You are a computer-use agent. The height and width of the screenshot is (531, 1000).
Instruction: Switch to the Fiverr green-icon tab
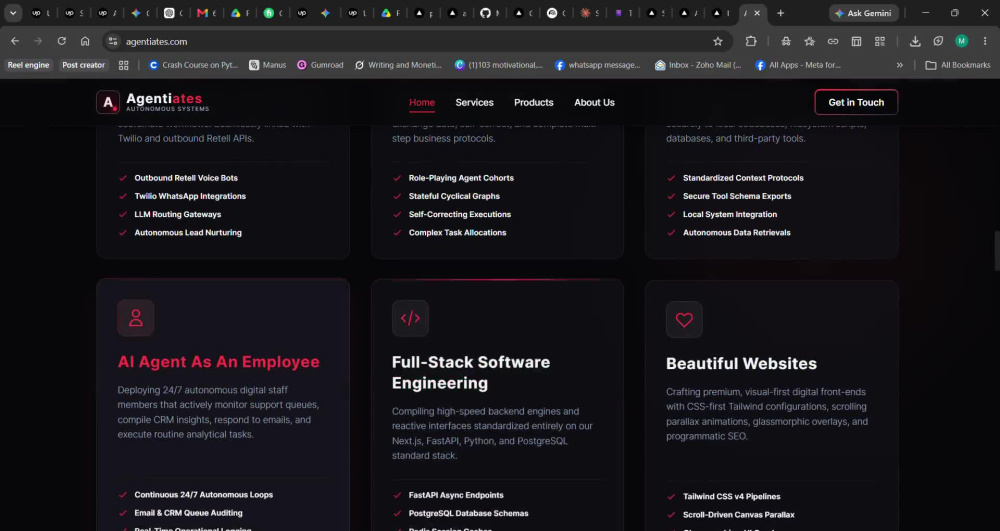272,13
